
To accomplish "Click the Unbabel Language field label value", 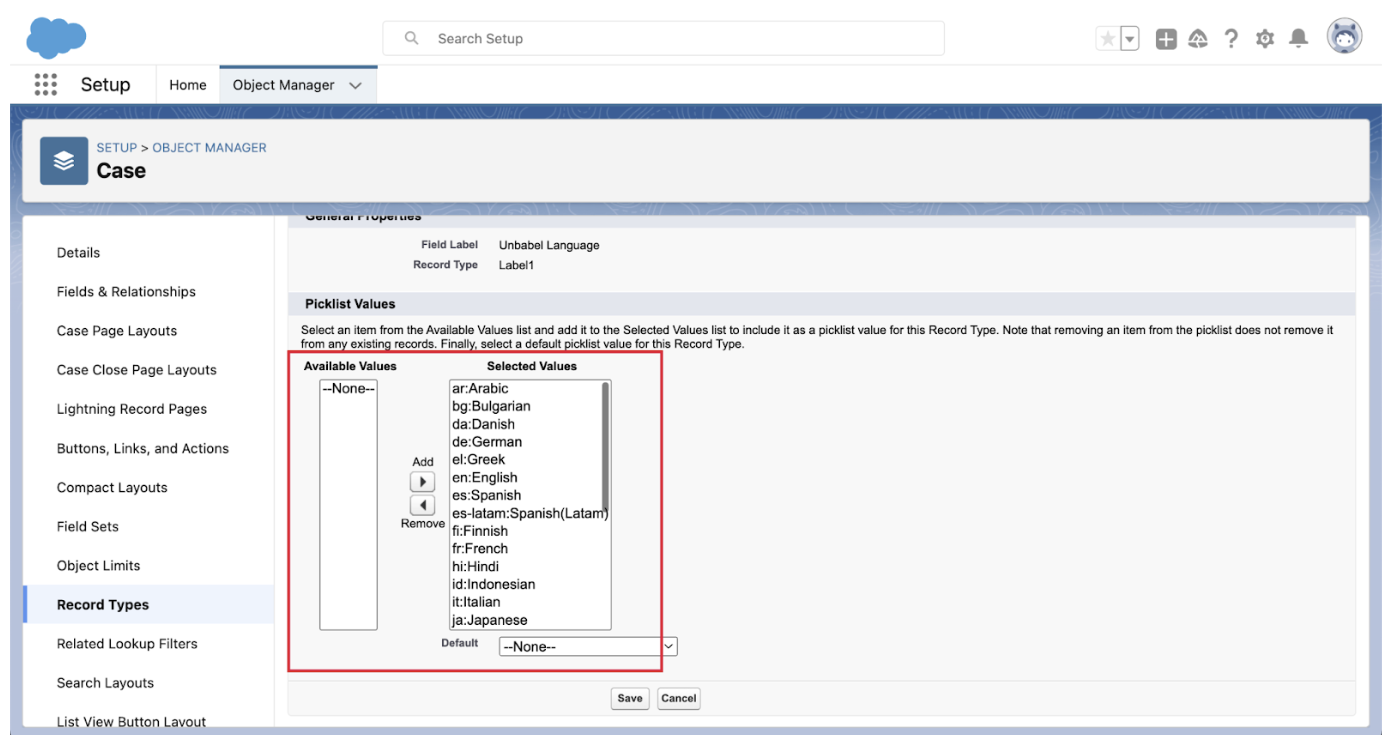I will click(549, 245).
